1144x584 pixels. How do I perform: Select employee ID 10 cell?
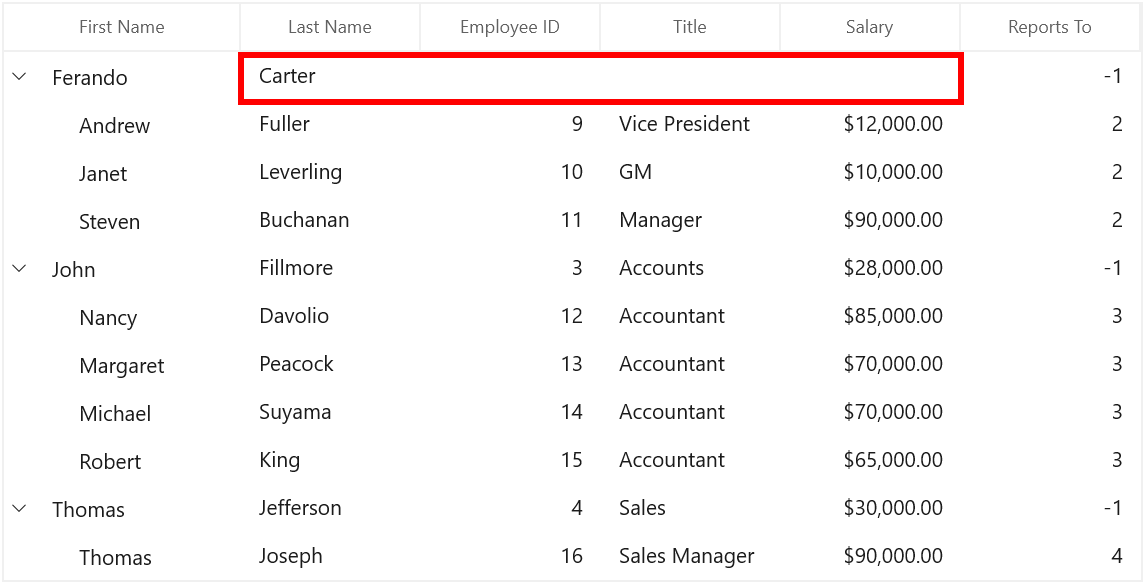coord(572,172)
